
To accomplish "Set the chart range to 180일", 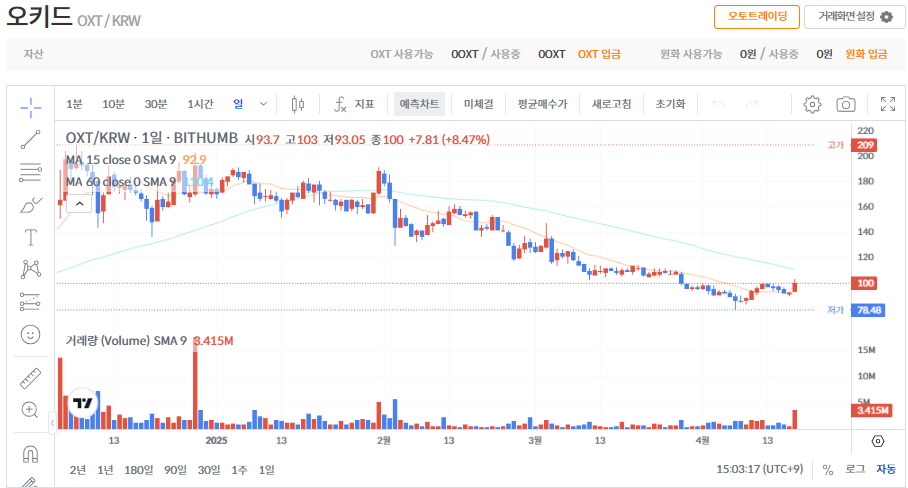I will coord(139,470).
